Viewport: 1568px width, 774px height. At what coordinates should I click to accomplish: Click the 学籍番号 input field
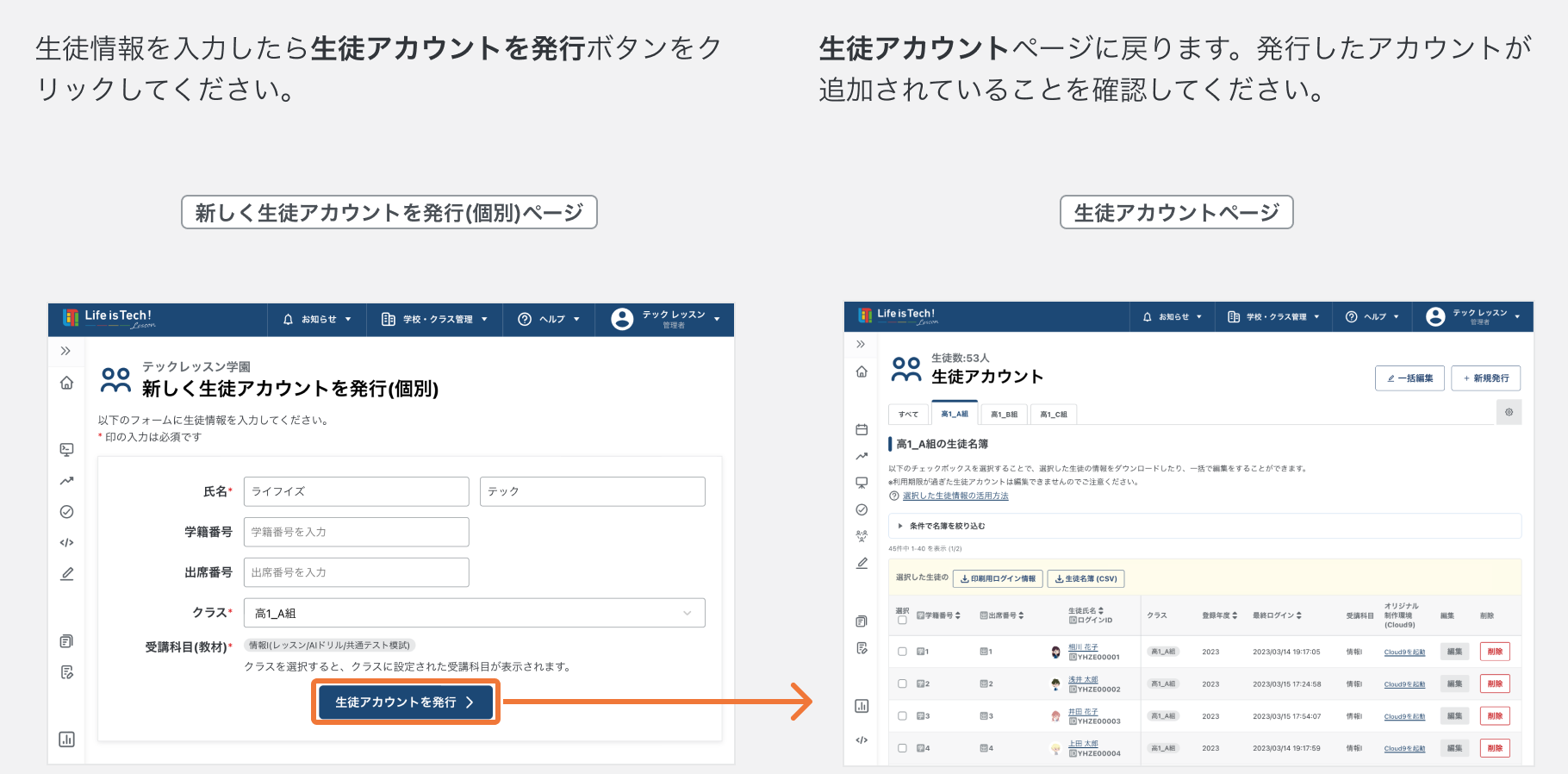pyautogui.click(x=357, y=532)
